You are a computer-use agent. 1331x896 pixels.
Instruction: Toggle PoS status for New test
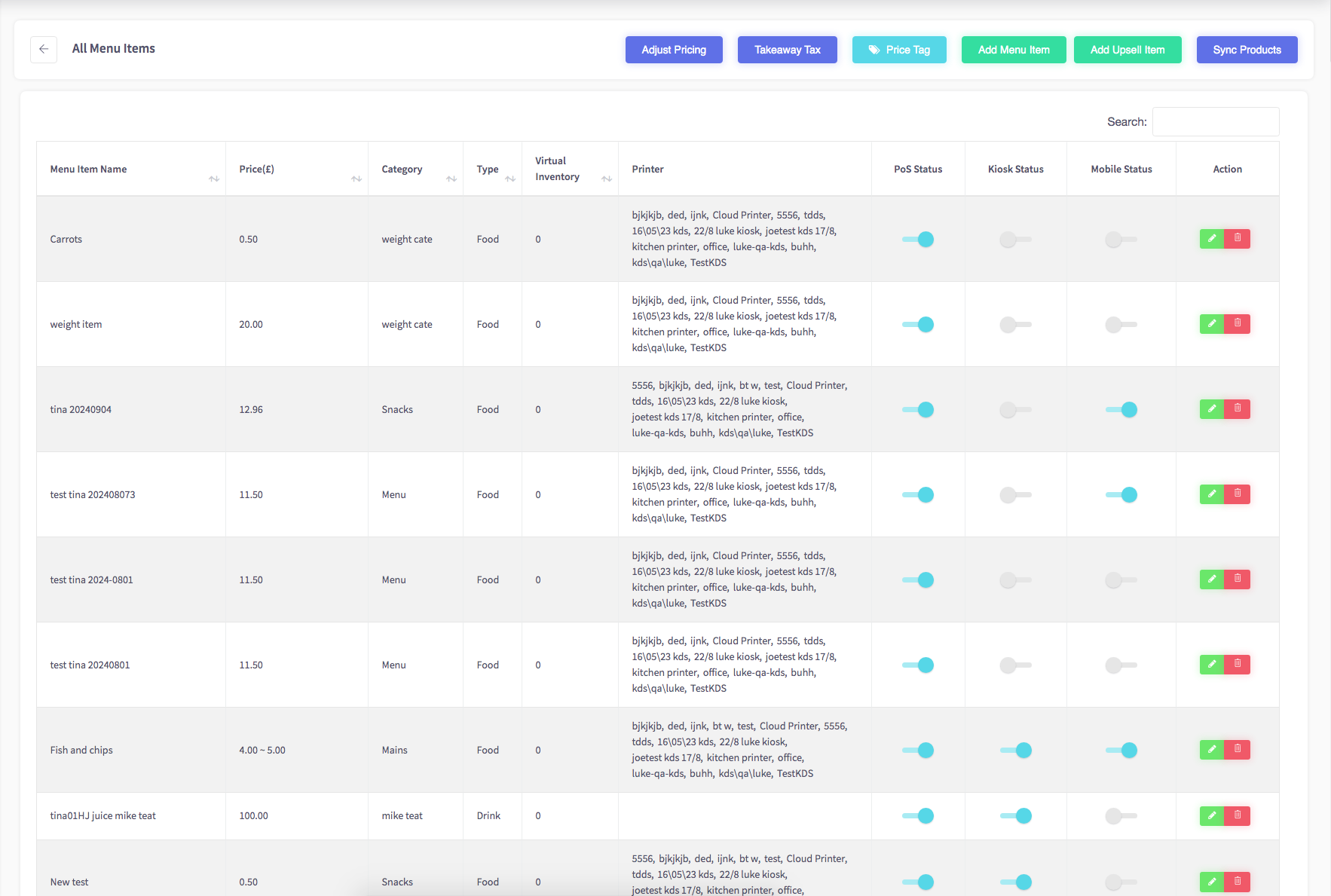coord(918,882)
